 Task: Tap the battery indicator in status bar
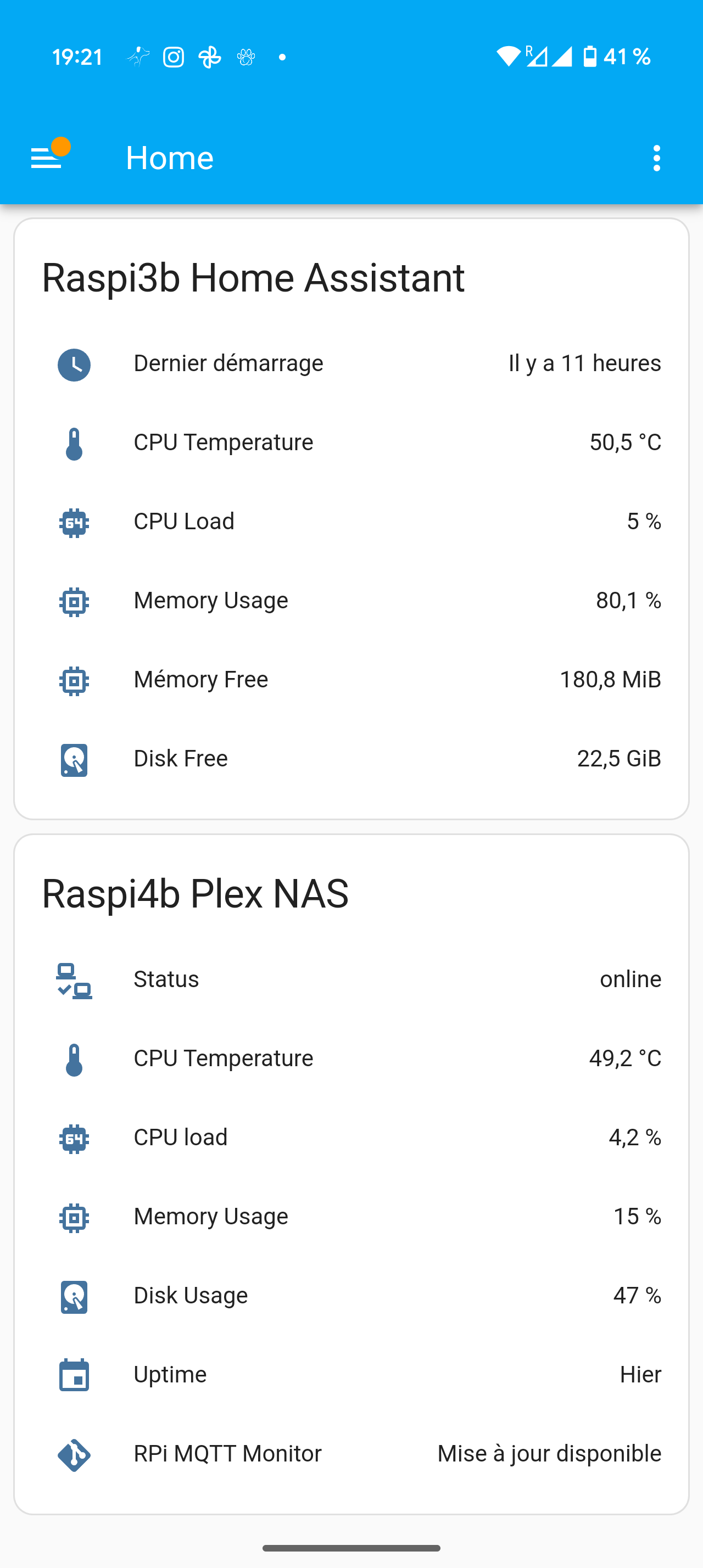coord(590,57)
